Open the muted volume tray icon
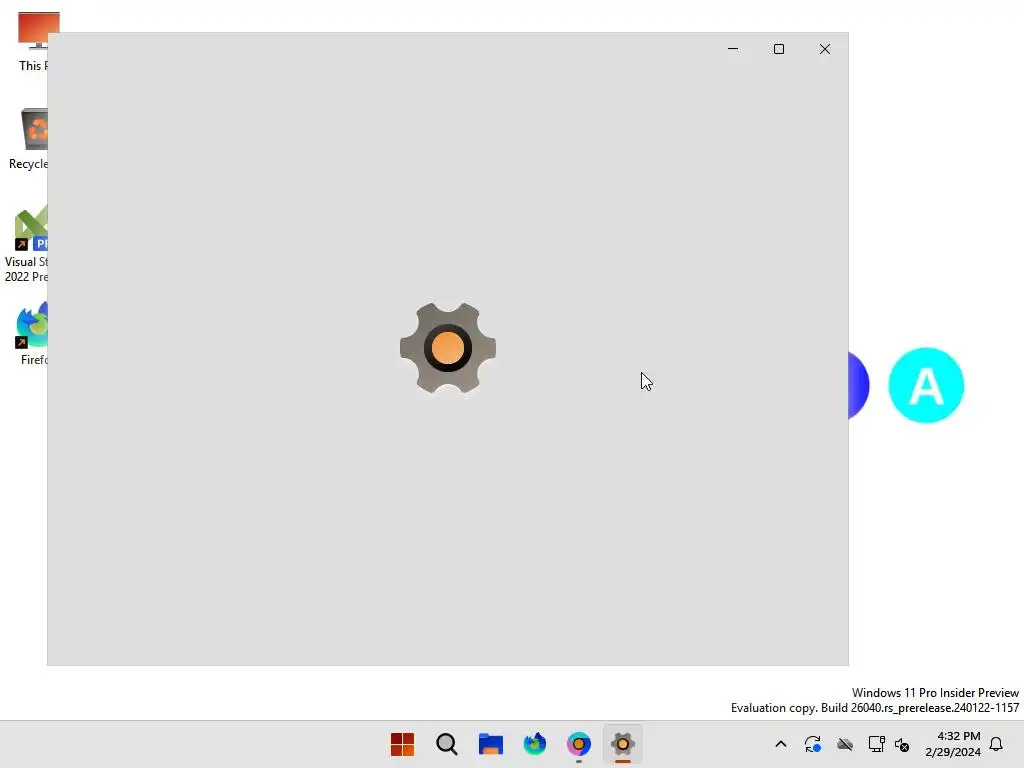 [902, 744]
